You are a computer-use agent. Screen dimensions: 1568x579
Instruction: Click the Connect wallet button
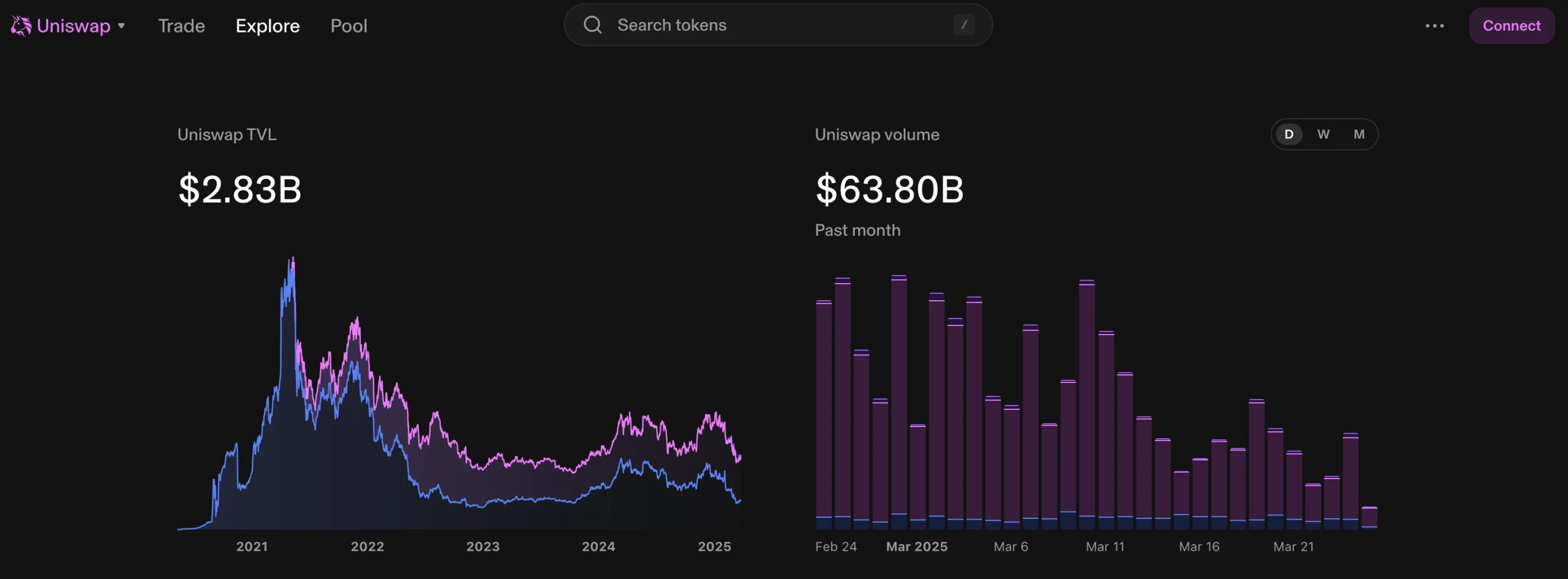point(1511,26)
